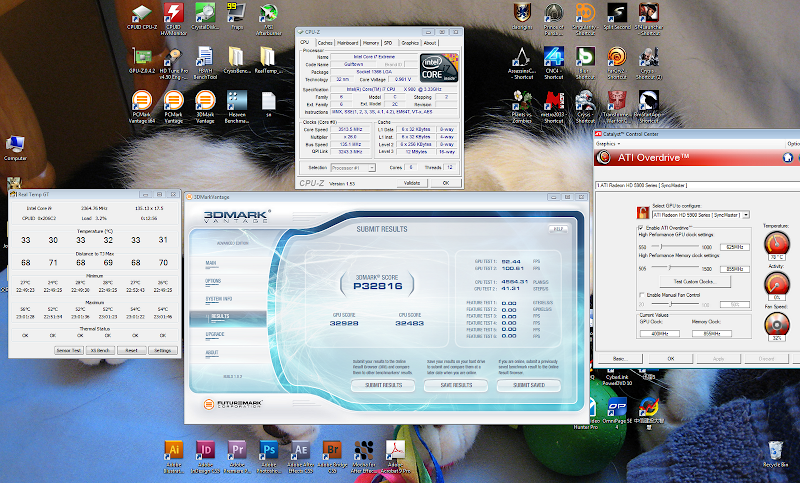Open the Blur shortcut on the desktop

(x=585, y=63)
